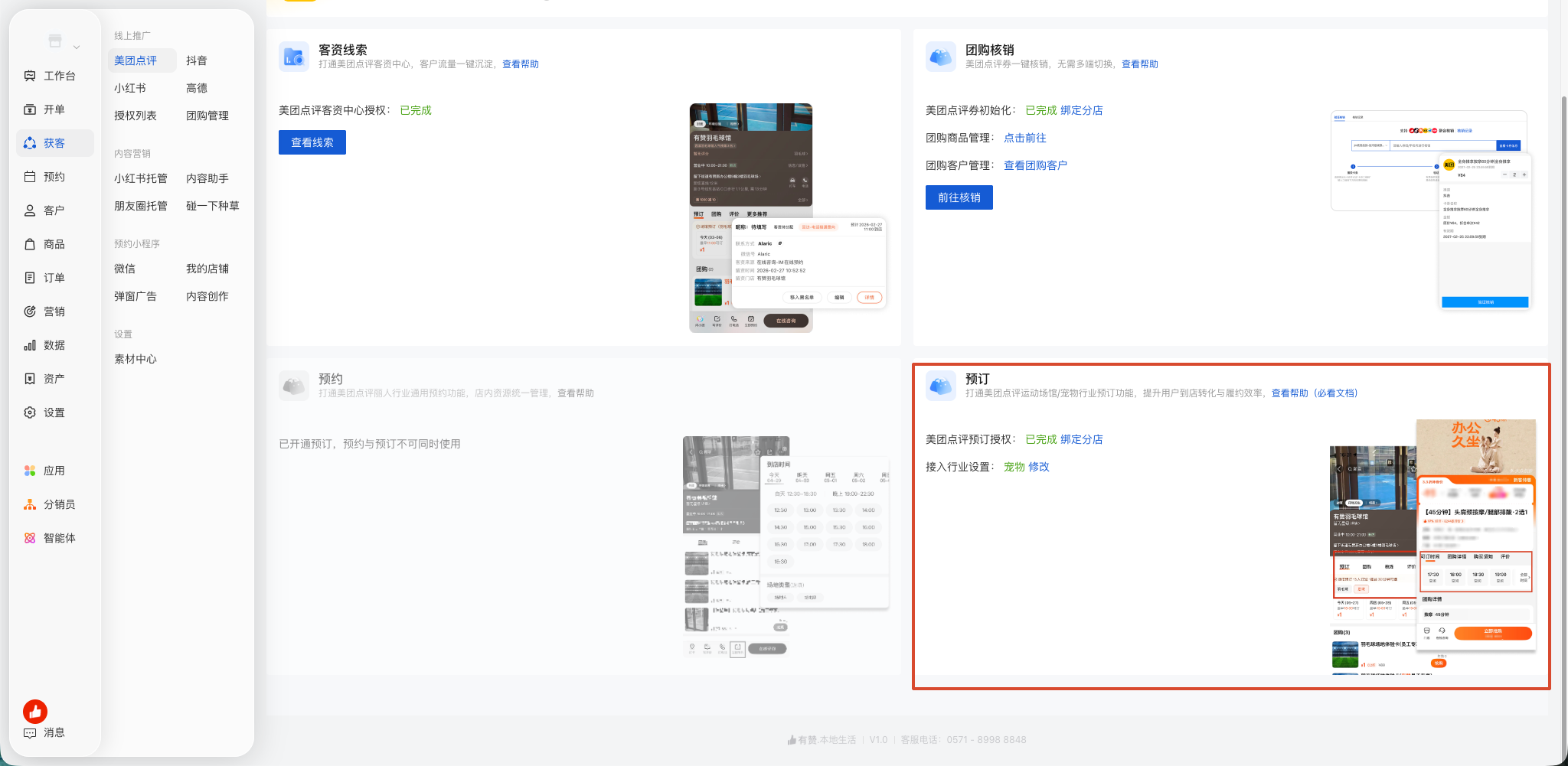The image size is (1568, 766).
Task: Select 微信 under 预约小程序
Action: (x=125, y=269)
